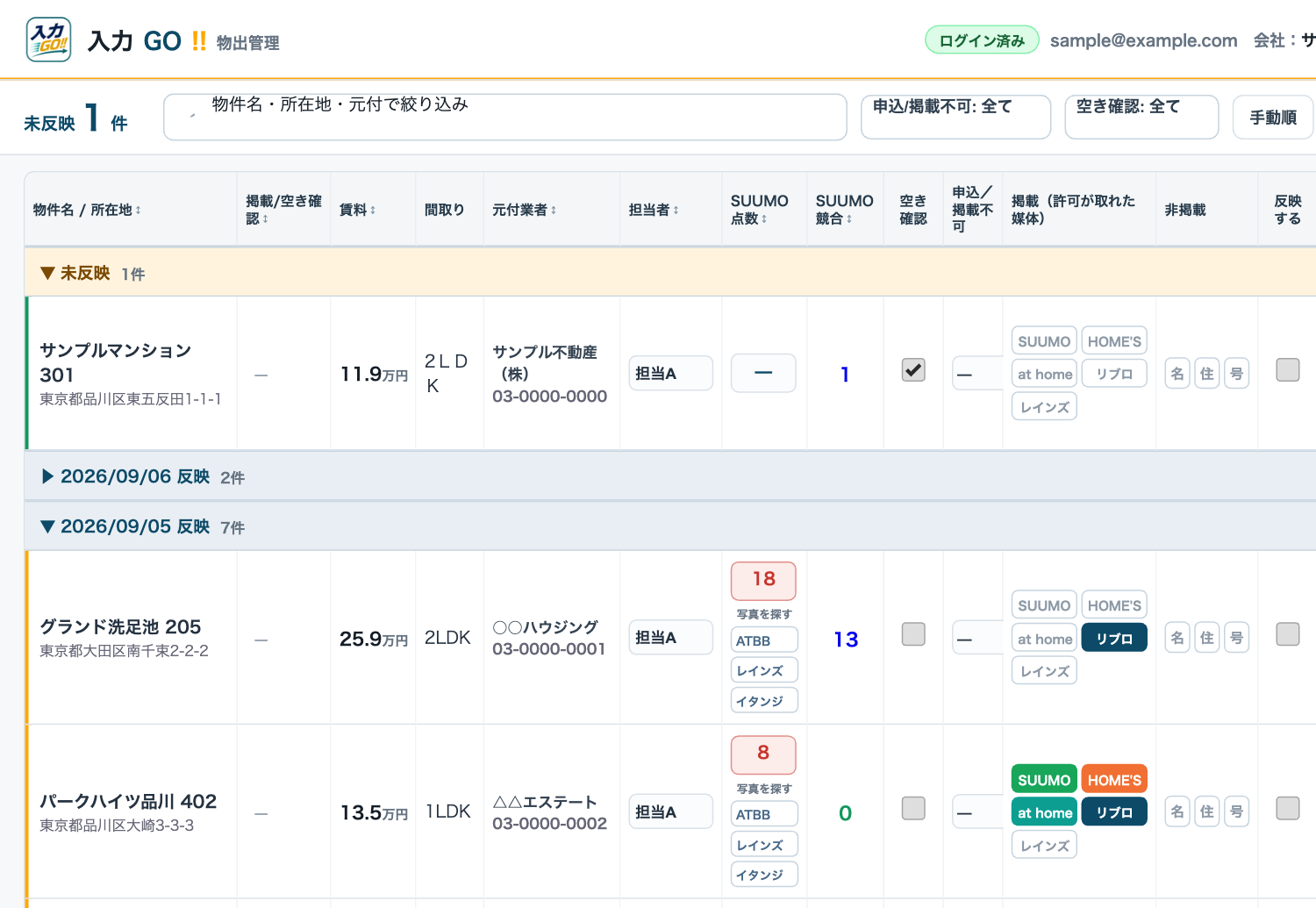Screen dimensions: 1316x908
Task: Open 担当A dropdown for グランド洗足池 205
Action: pos(670,637)
